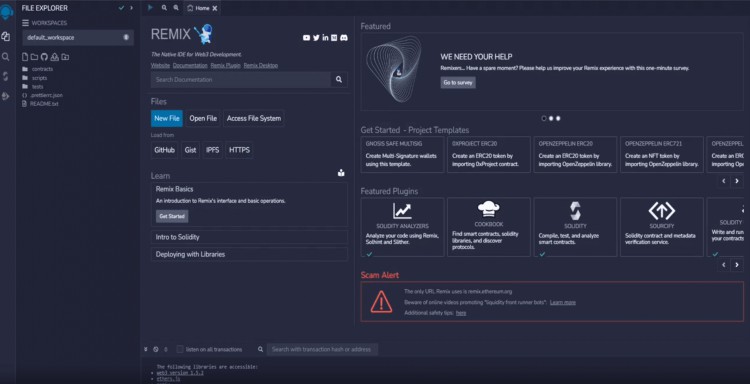Click the Open File button
The image size is (750, 384).
pyautogui.click(x=203, y=119)
